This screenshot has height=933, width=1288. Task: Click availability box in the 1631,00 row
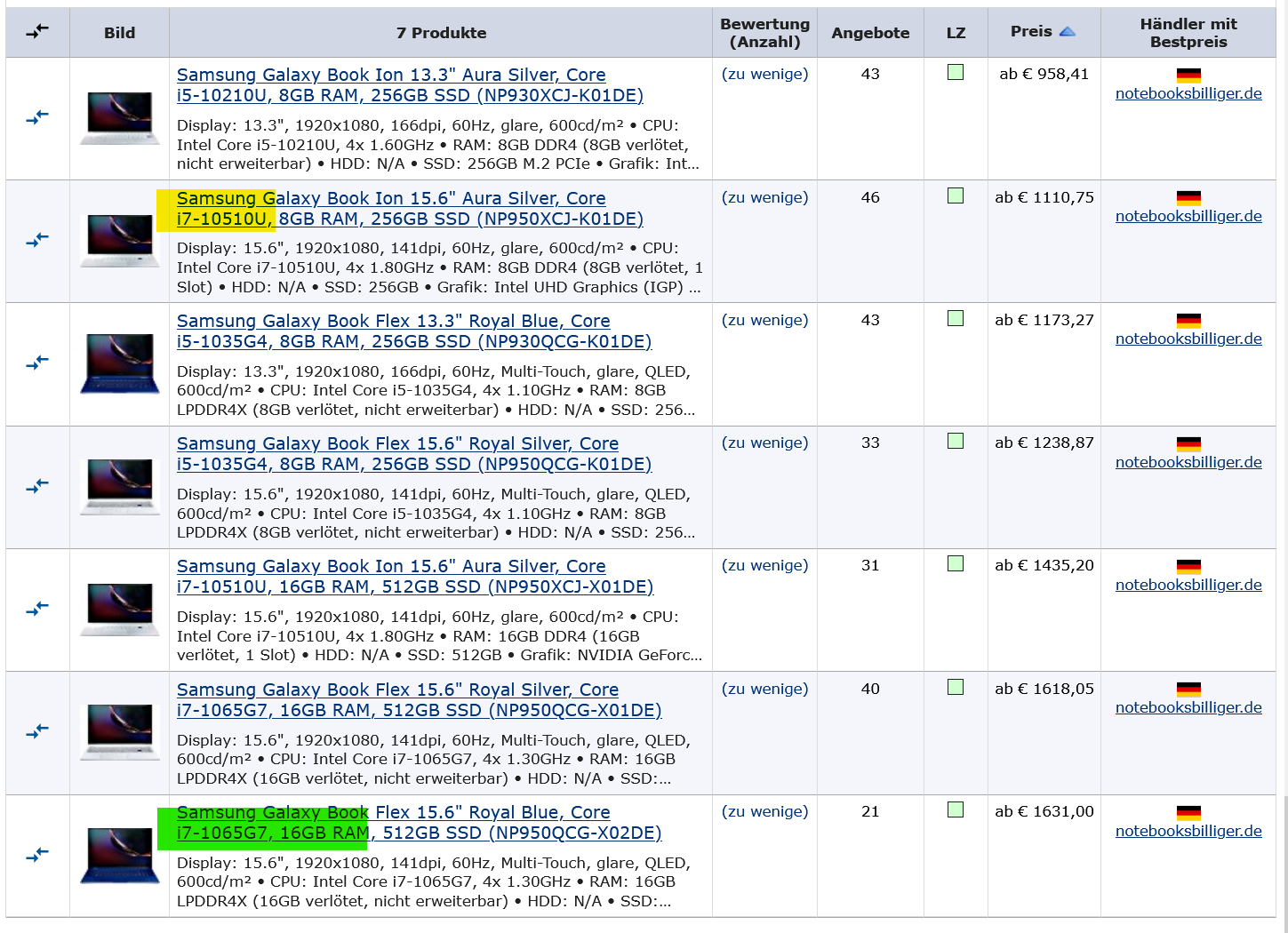pyautogui.click(x=956, y=809)
